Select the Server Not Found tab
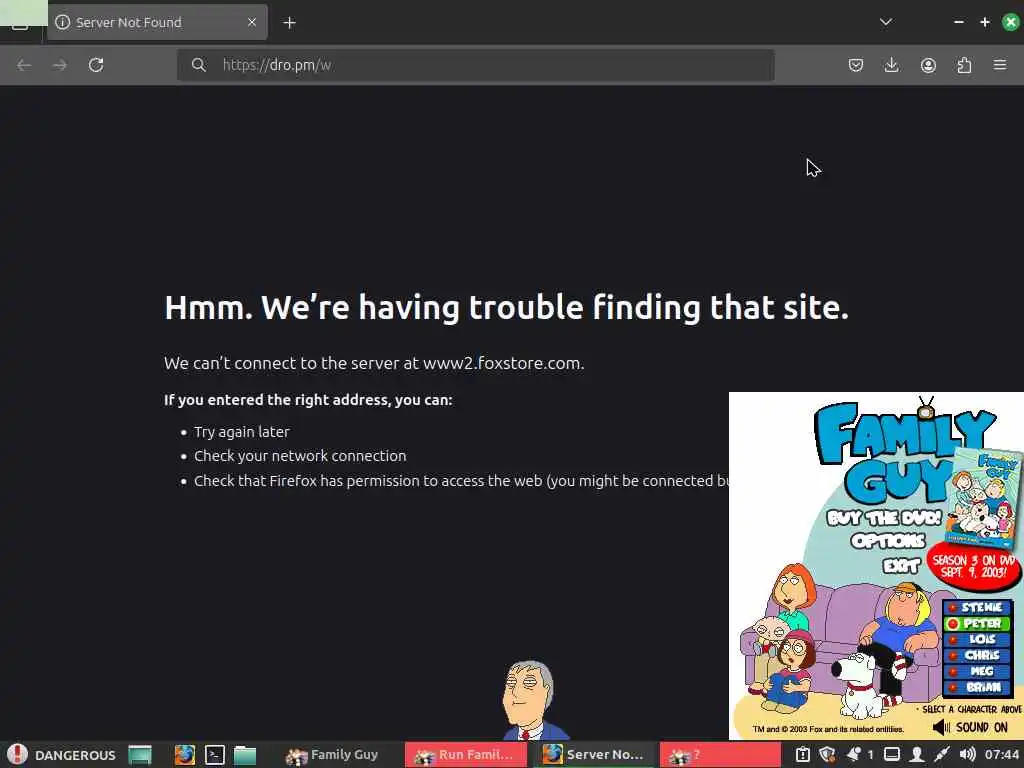The image size is (1024, 768). pyautogui.click(x=157, y=22)
